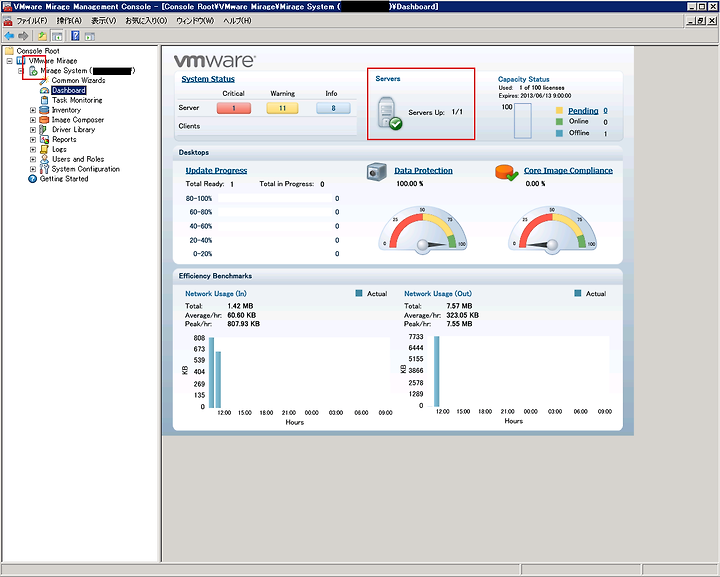The width and height of the screenshot is (720, 577).
Task: Open the Pending devices link
Action: [583, 111]
